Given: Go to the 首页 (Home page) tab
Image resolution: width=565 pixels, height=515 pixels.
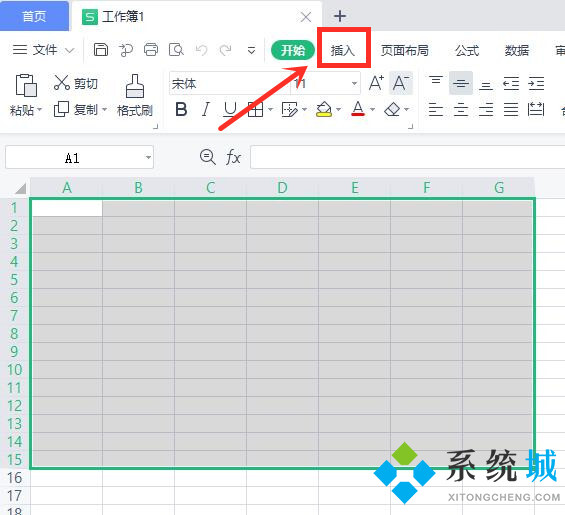Looking at the screenshot, I should (x=34, y=16).
